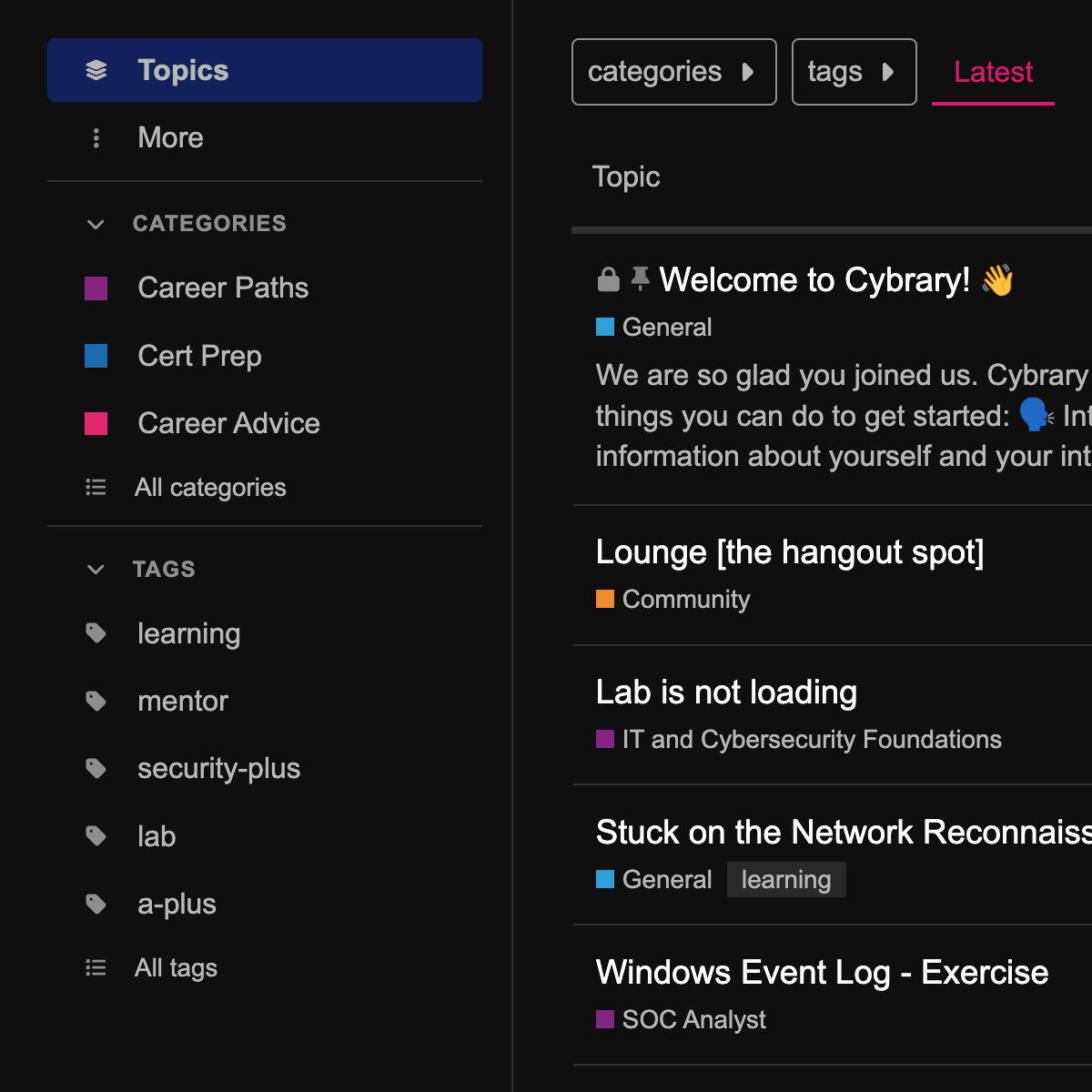Click the tag icon beside learning
The width and height of the screenshot is (1092, 1092).
96,633
